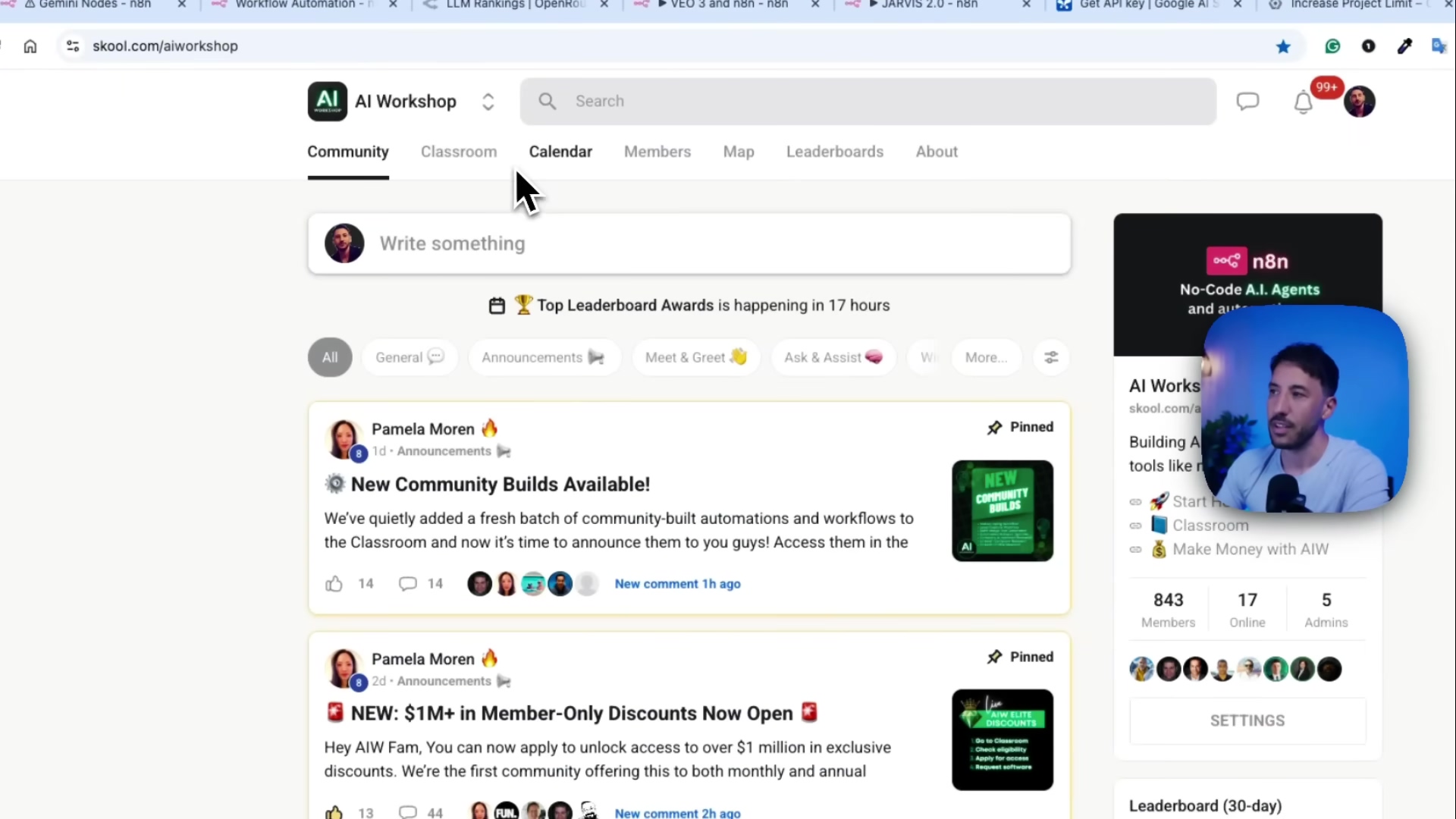
Task: Switch to LLM Rankings OpenRouter browser tab
Action: [516, 5]
